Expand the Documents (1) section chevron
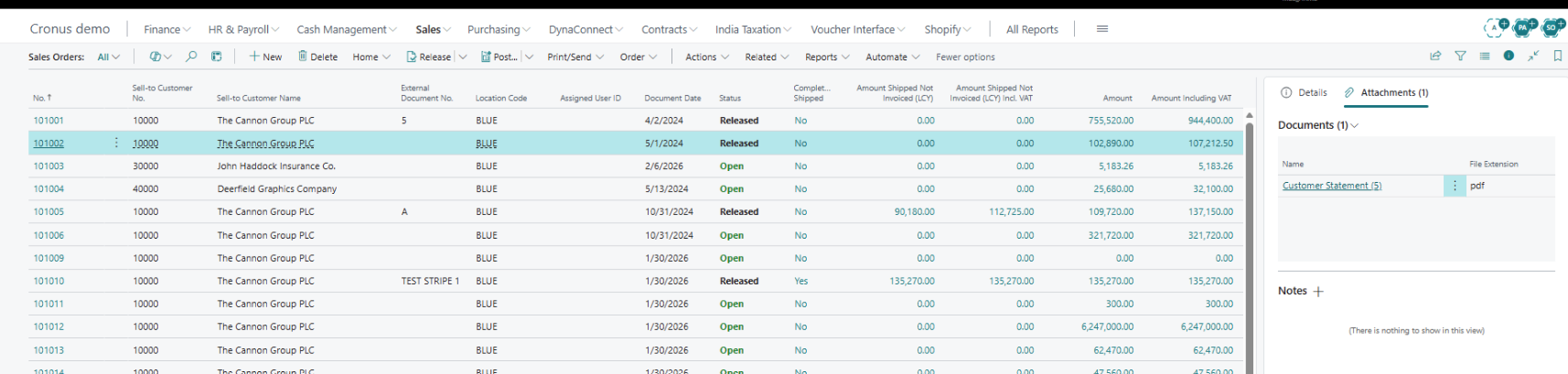This screenshot has height=374, width=1568. (x=1355, y=125)
